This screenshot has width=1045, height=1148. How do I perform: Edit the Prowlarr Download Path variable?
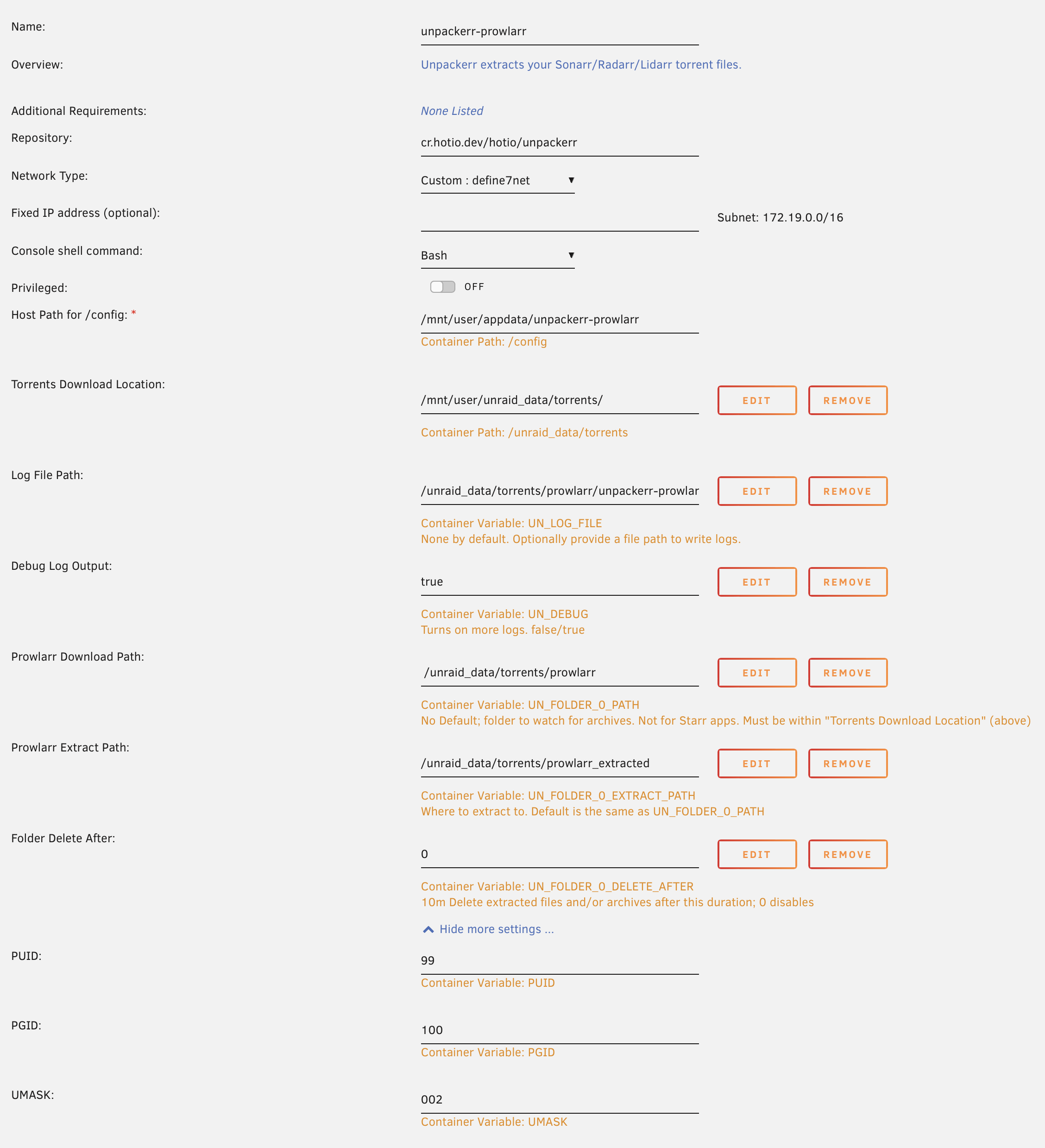pos(756,673)
